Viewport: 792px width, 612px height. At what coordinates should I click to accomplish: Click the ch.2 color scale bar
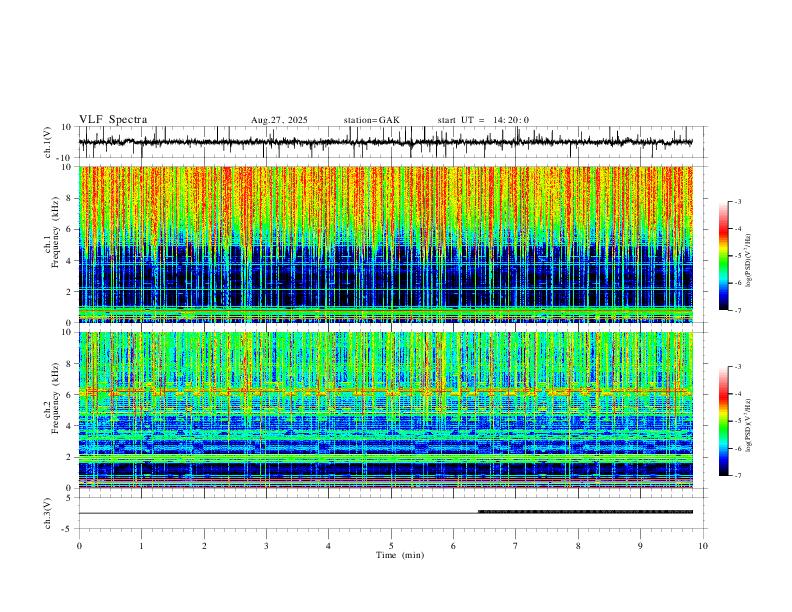point(724,421)
